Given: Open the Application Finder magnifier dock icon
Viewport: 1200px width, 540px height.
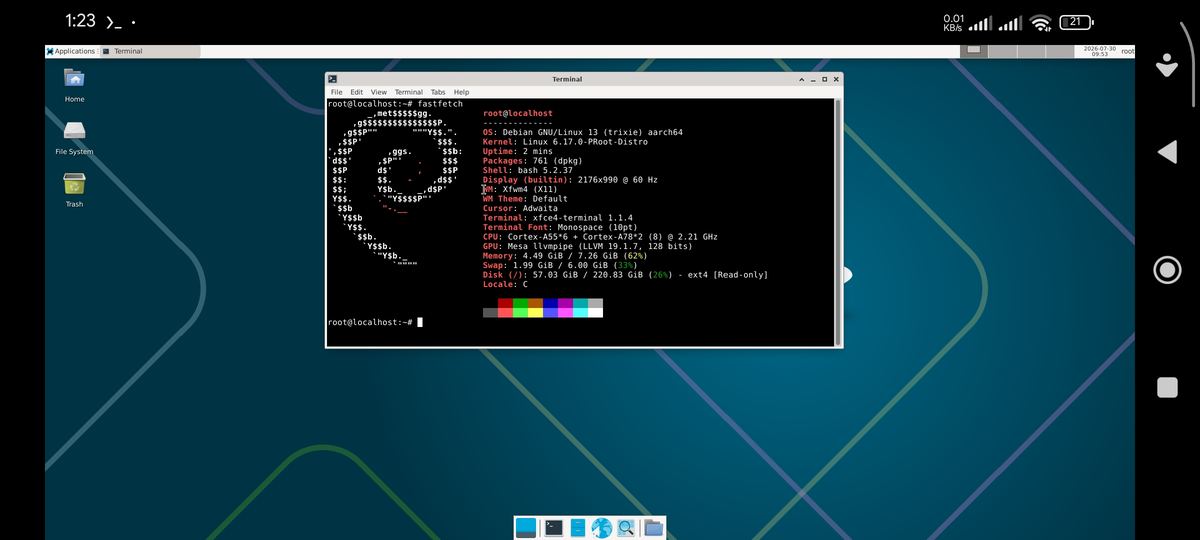Looking at the screenshot, I should point(627,527).
